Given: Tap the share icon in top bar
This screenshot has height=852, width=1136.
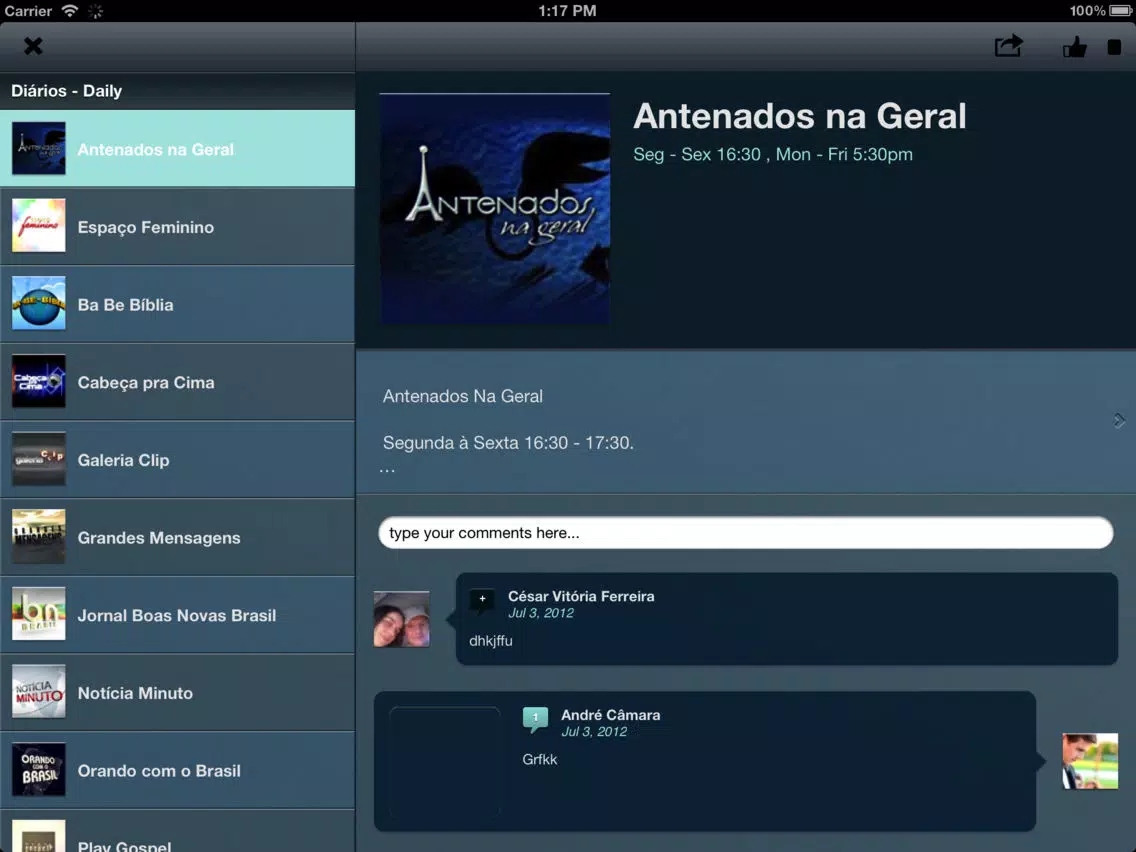Looking at the screenshot, I should coord(1008,46).
